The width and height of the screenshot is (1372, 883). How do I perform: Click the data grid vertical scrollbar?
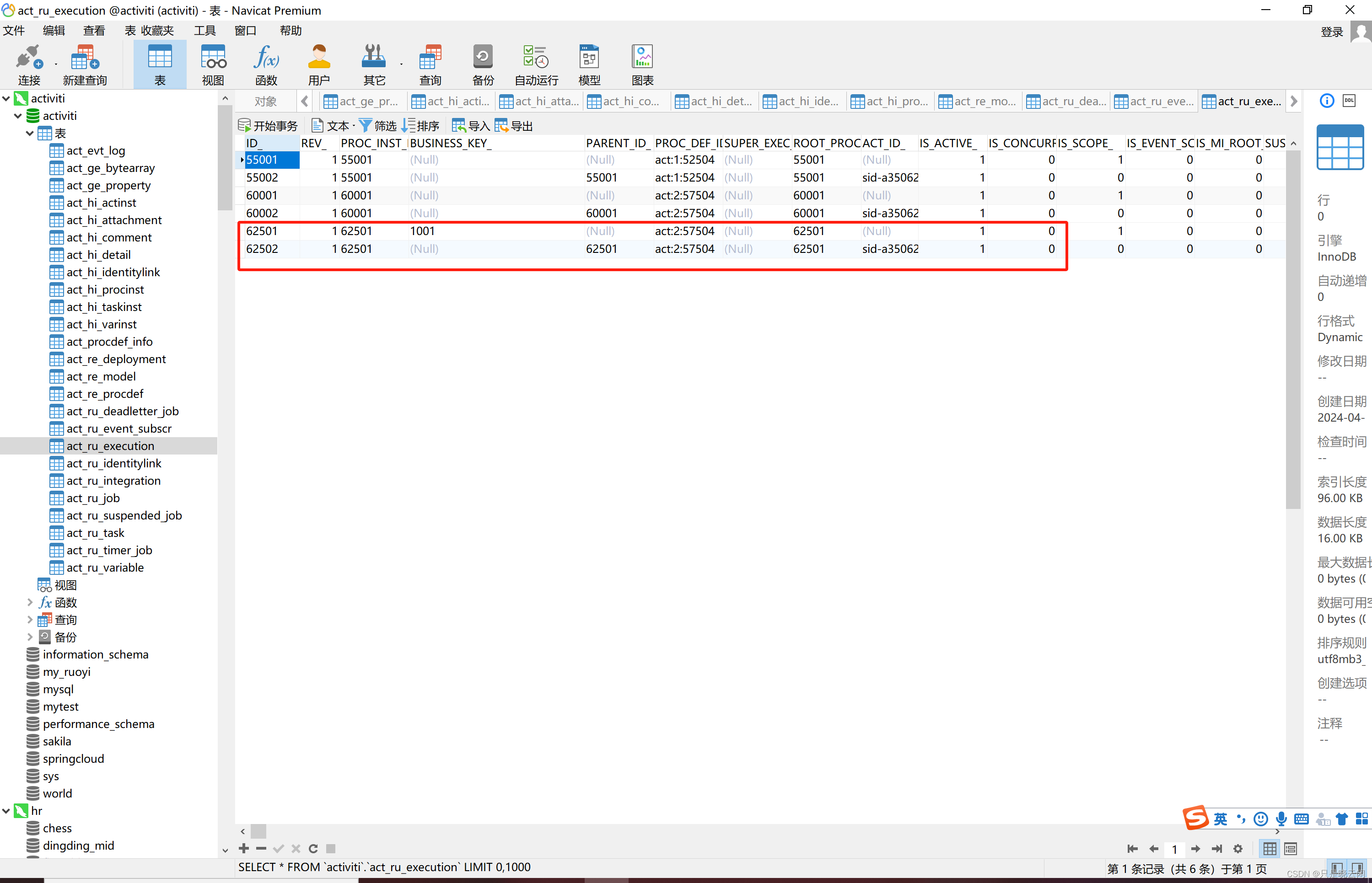pyautogui.click(x=1293, y=330)
